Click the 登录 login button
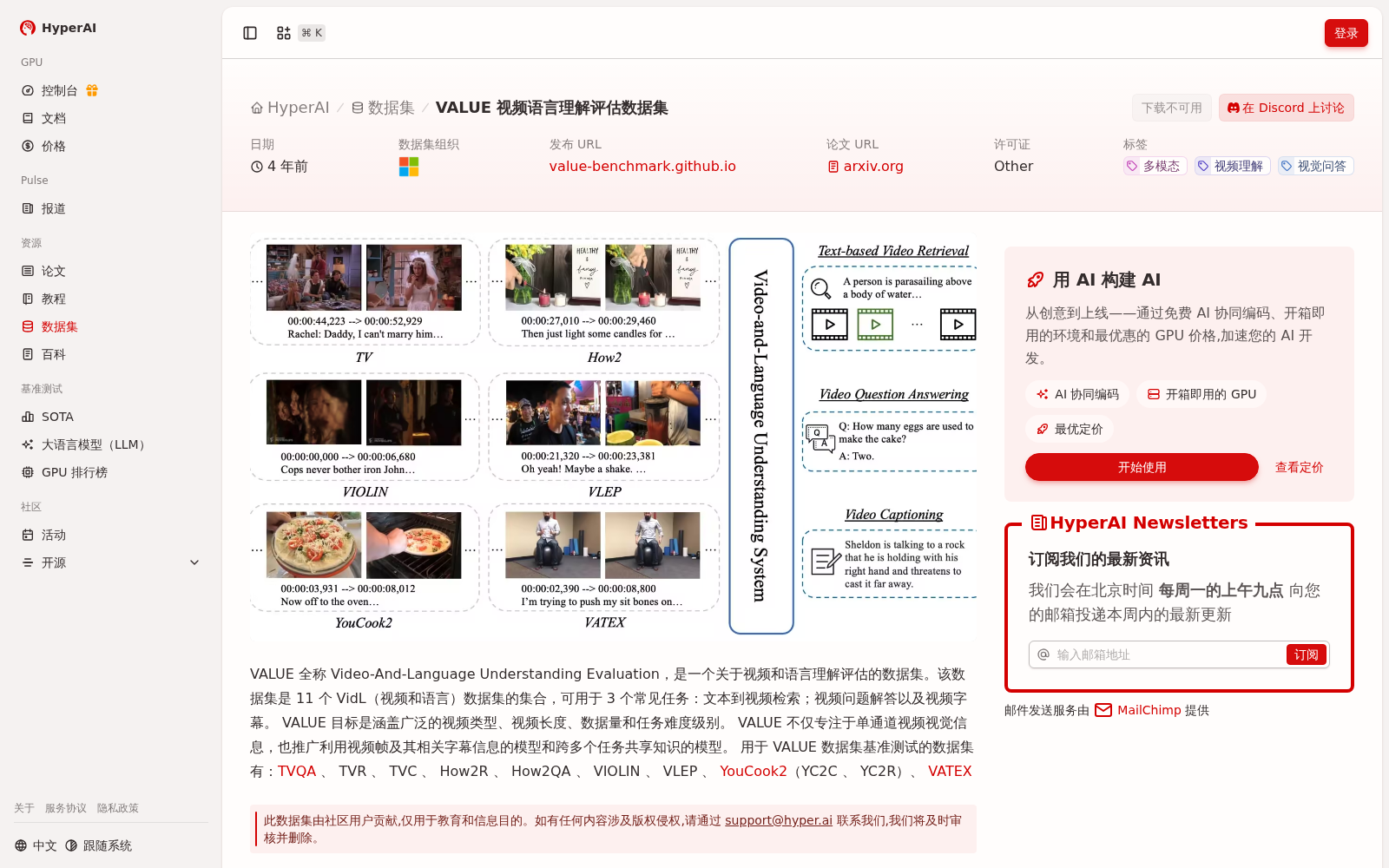Screen dimensions: 1389x868 click(x=1346, y=33)
